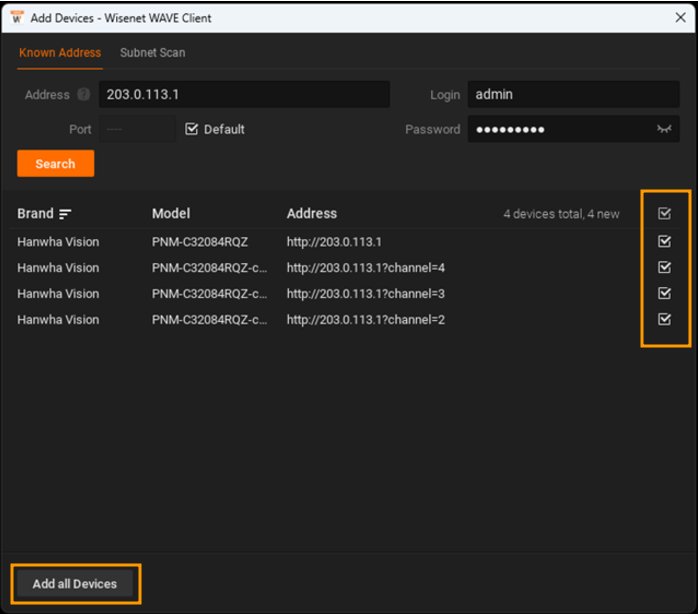Click the '4 devices total, 4 new' text
The height and width of the screenshot is (614, 698).
pyautogui.click(x=561, y=214)
